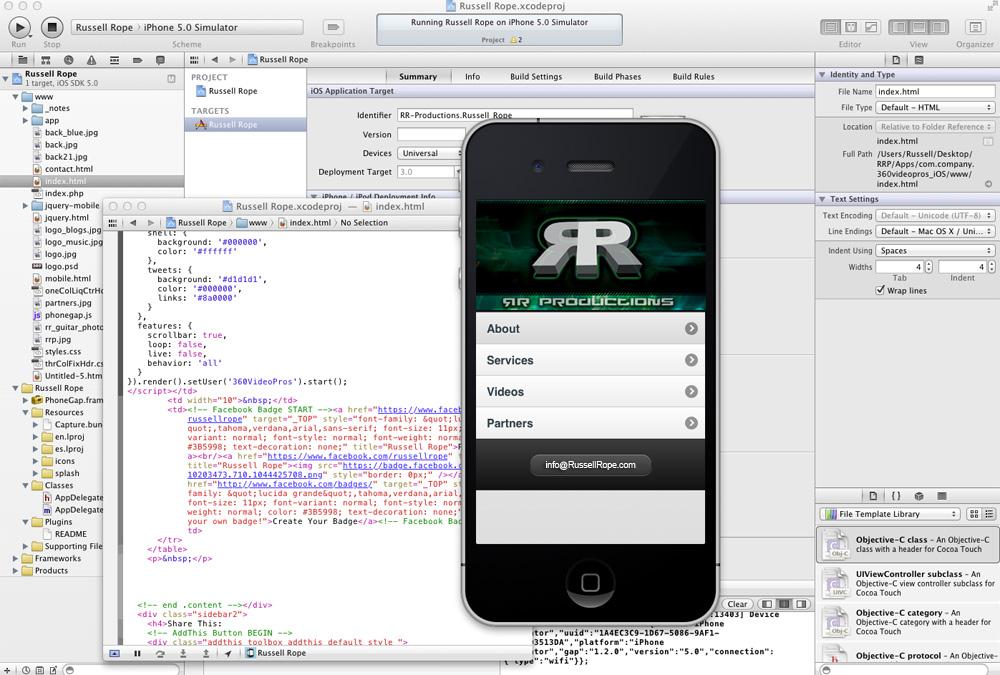Hide debug area button in index.html window
The width and height of the screenshot is (1000, 675).
coord(115,653)
